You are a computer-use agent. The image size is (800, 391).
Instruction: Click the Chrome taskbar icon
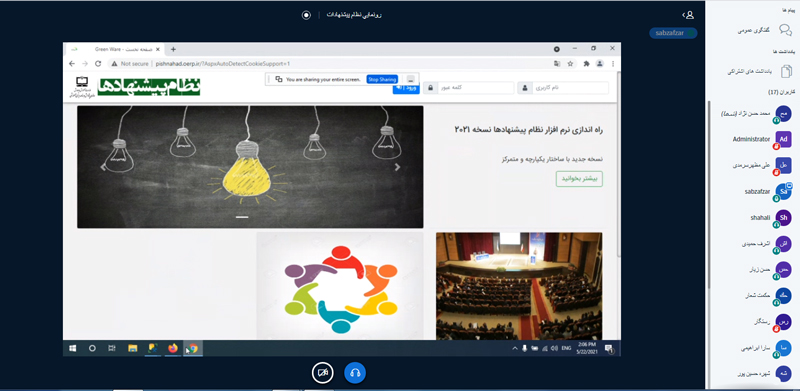(192, 348)
